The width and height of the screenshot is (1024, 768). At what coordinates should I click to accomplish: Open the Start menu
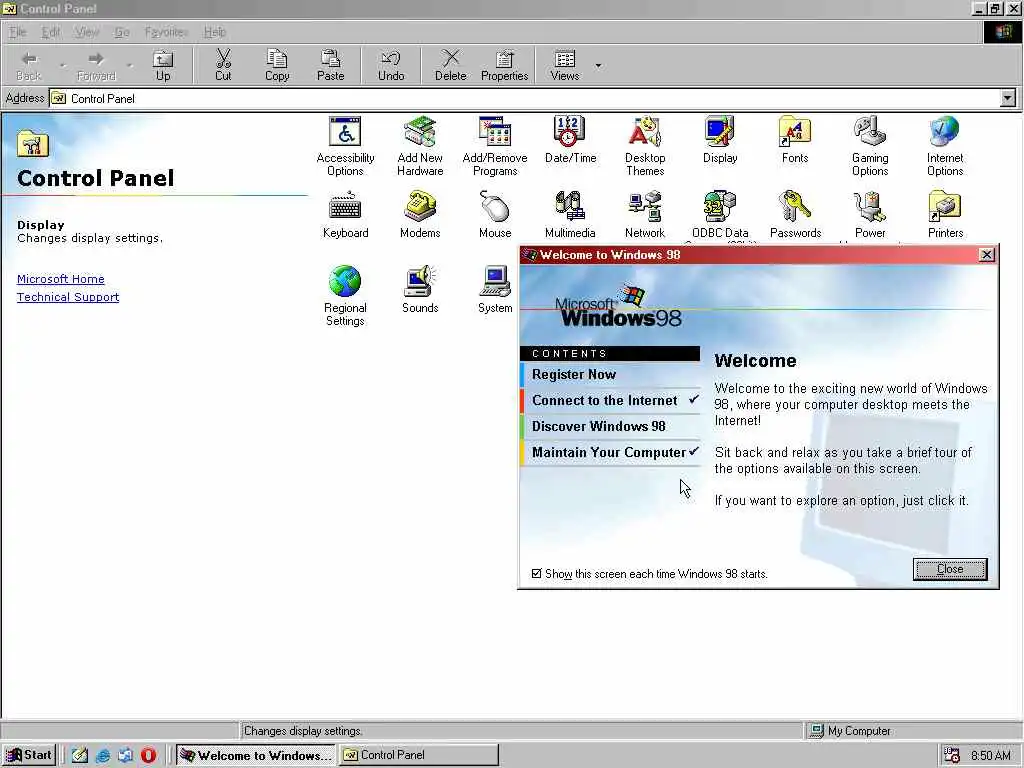[x=29, y=755]
